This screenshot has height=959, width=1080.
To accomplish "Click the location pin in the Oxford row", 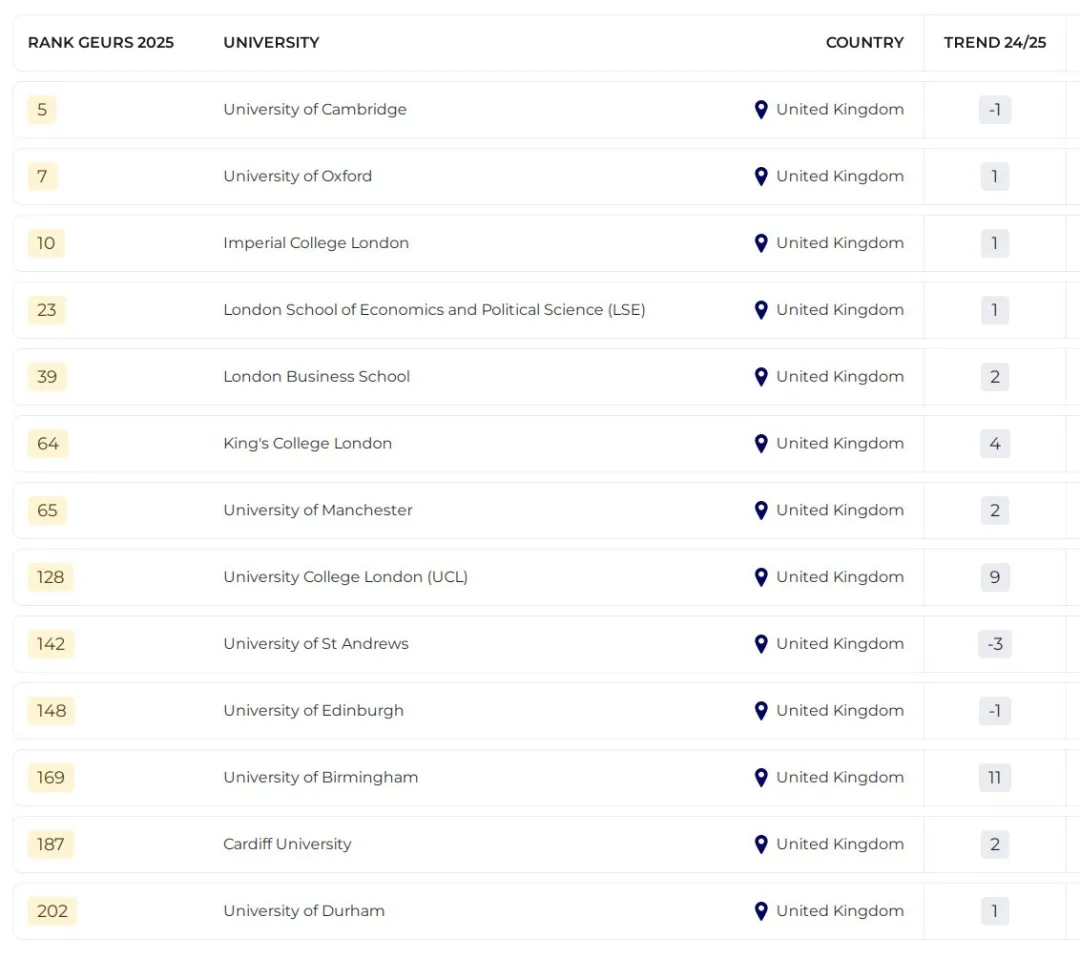I will click(761, 177).
